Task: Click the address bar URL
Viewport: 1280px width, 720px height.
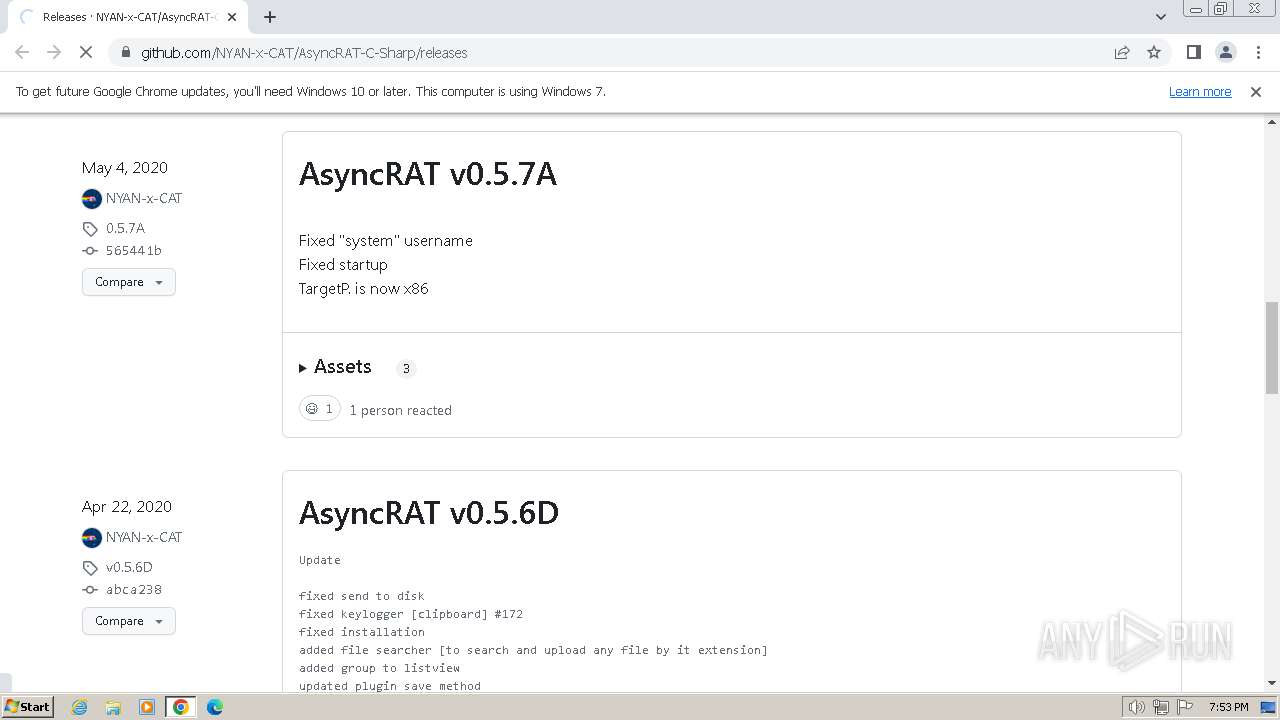Action: click(x=304, y=53)
